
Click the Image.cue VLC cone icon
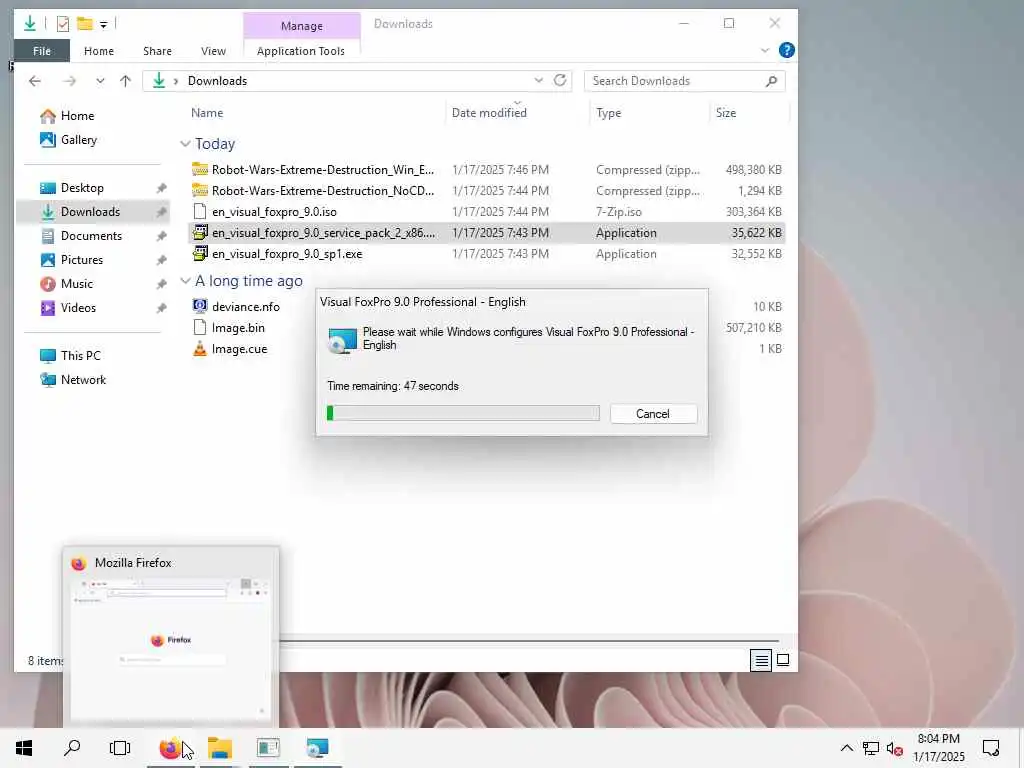pos(200,349)
